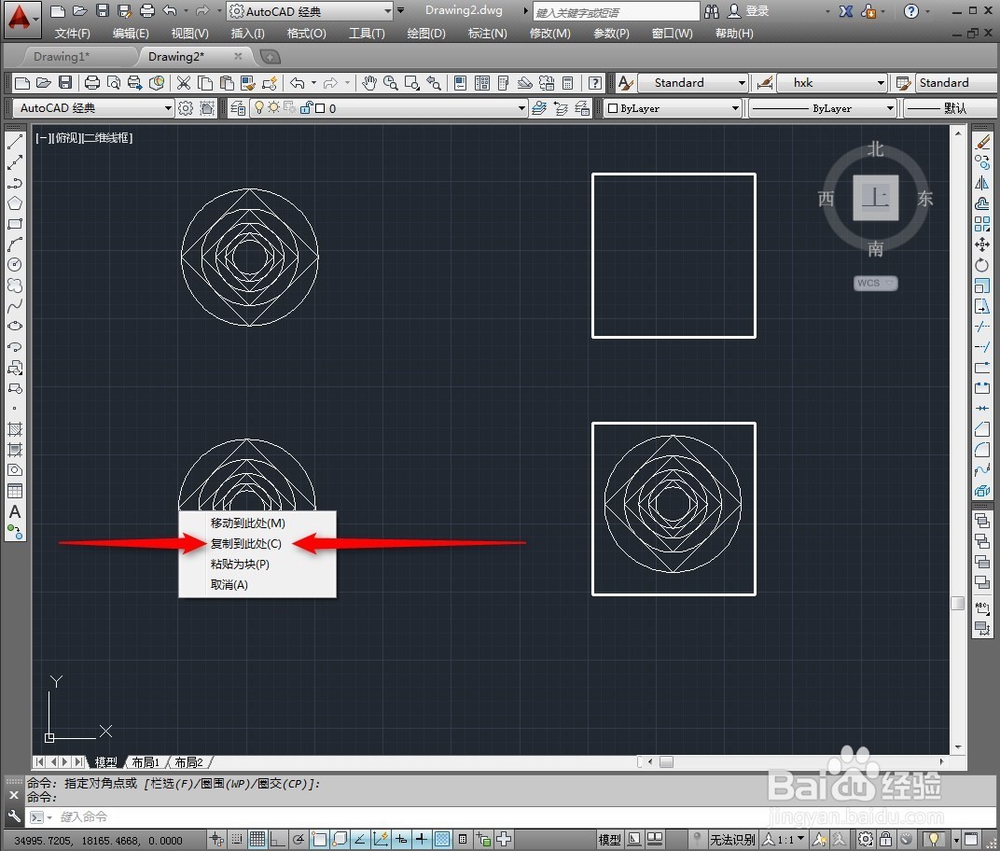The width and height of the screenshot is (1000, 851).
Task: Open the 1:1 annotation scale dropdown
Action: 784,840
